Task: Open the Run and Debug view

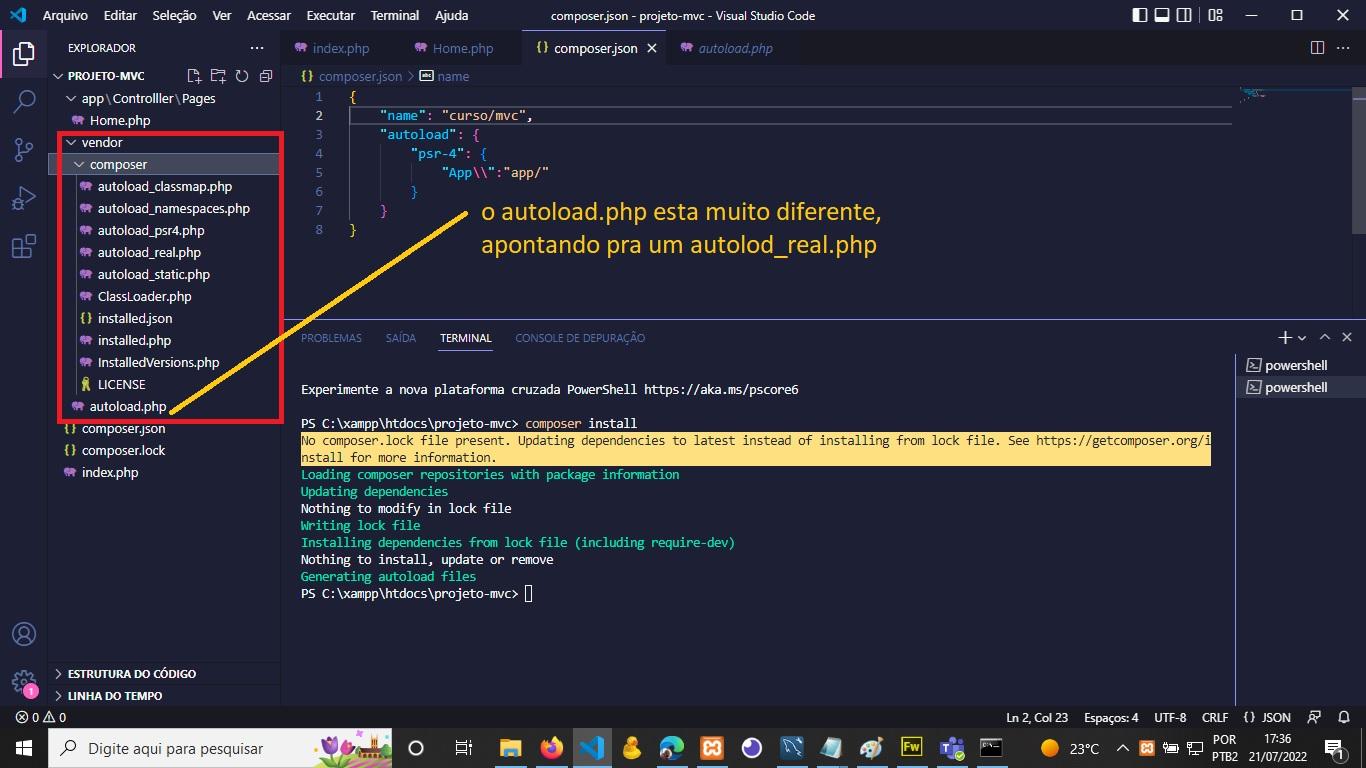Action: click(x=24, y=198)
